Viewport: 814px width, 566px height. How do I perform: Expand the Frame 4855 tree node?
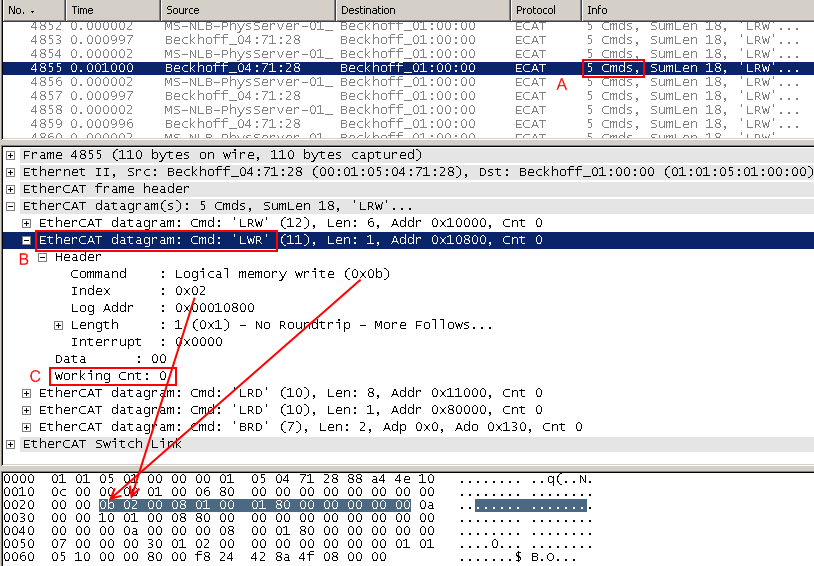[x=10, y=155]
